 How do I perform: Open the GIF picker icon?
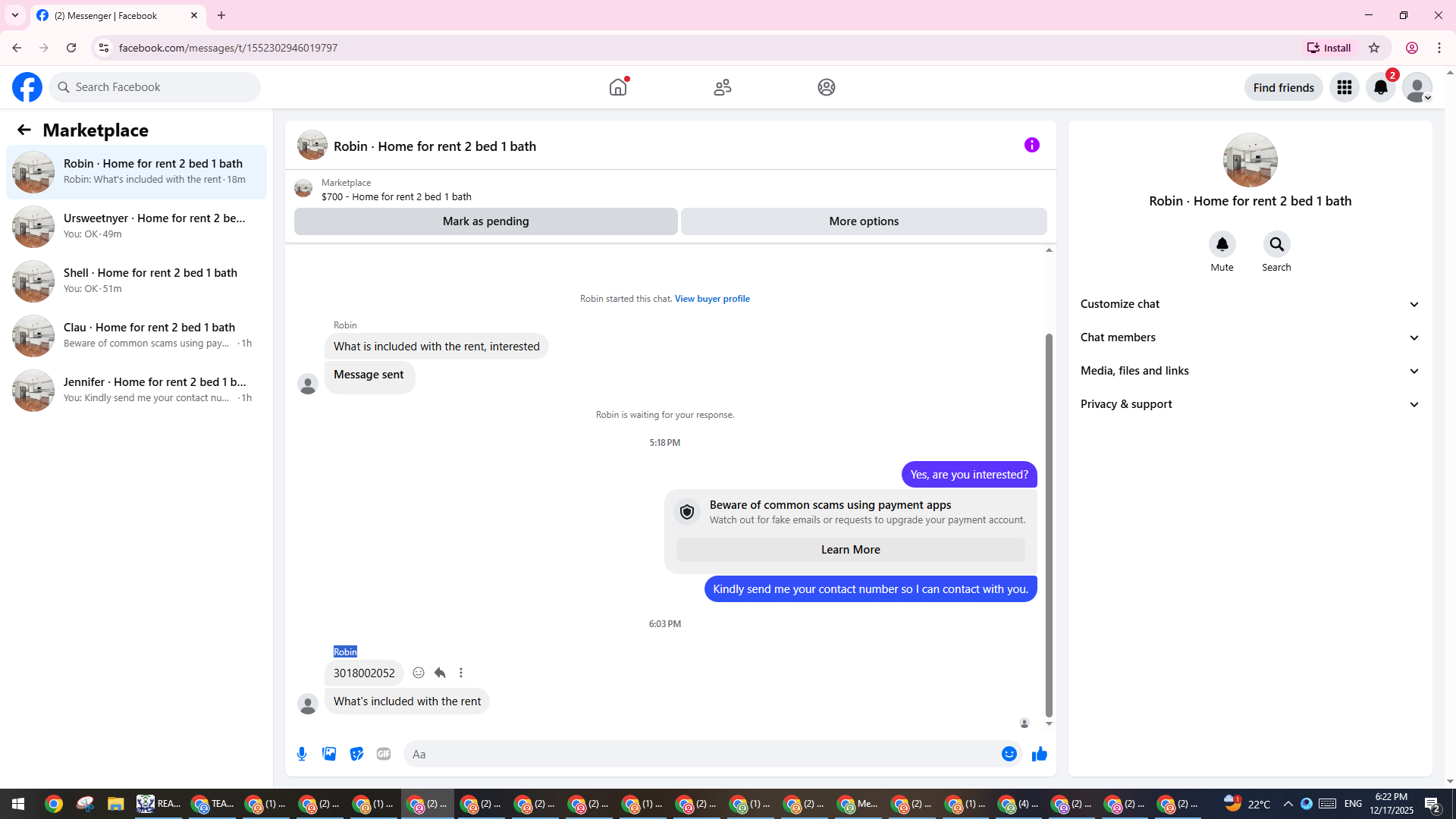(x=384, y=754)
